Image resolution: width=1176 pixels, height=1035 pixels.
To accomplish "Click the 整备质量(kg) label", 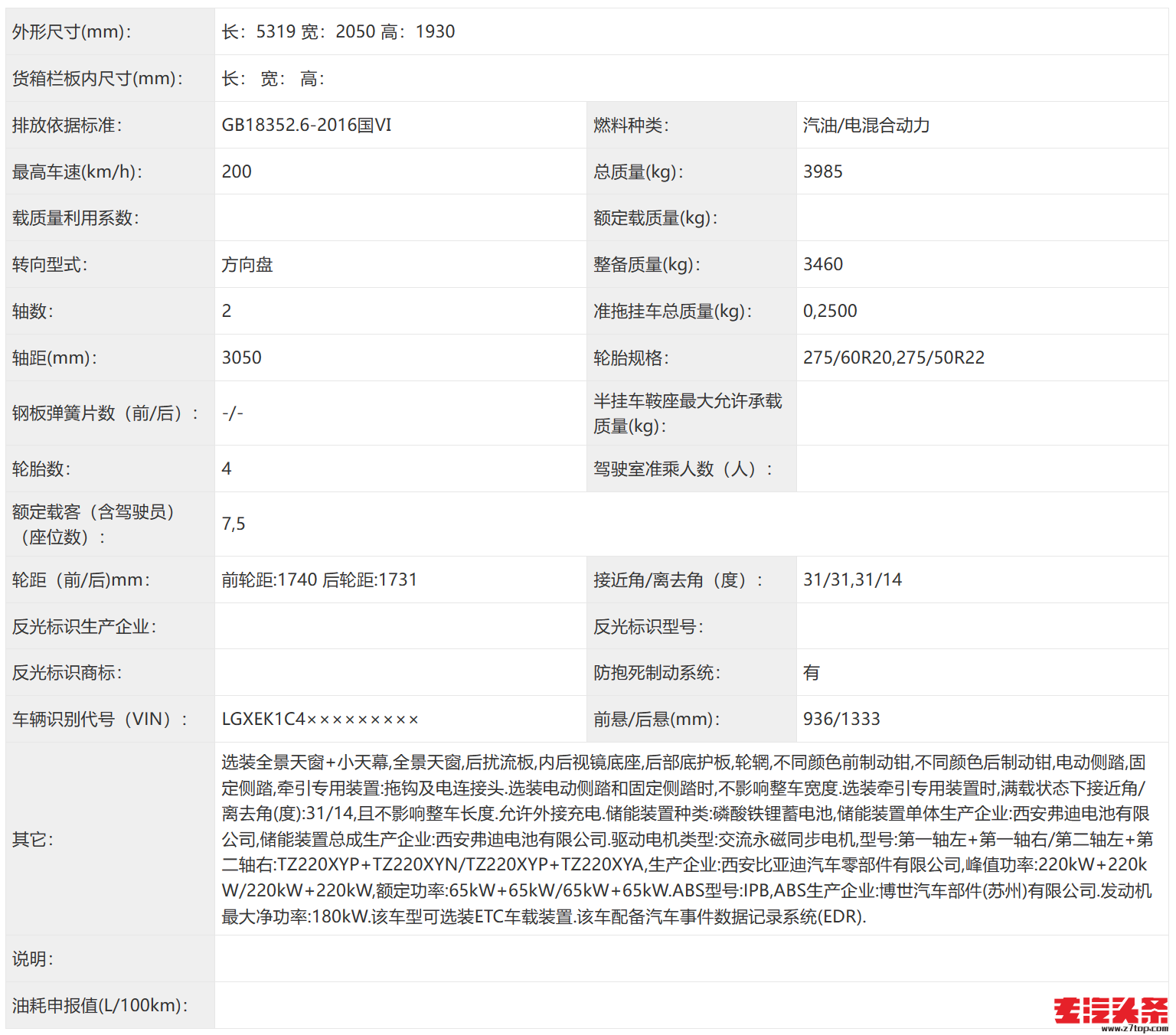I will (647, 265).
